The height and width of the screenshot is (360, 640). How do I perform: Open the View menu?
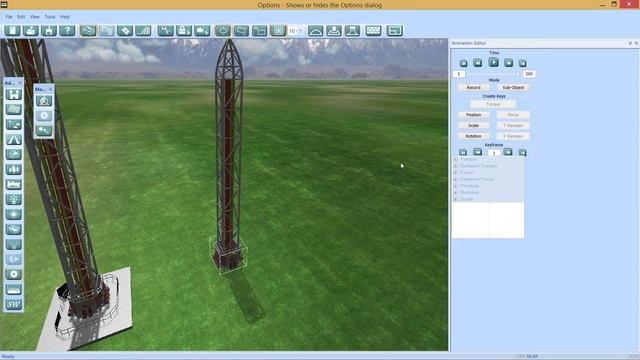point(35,17)
